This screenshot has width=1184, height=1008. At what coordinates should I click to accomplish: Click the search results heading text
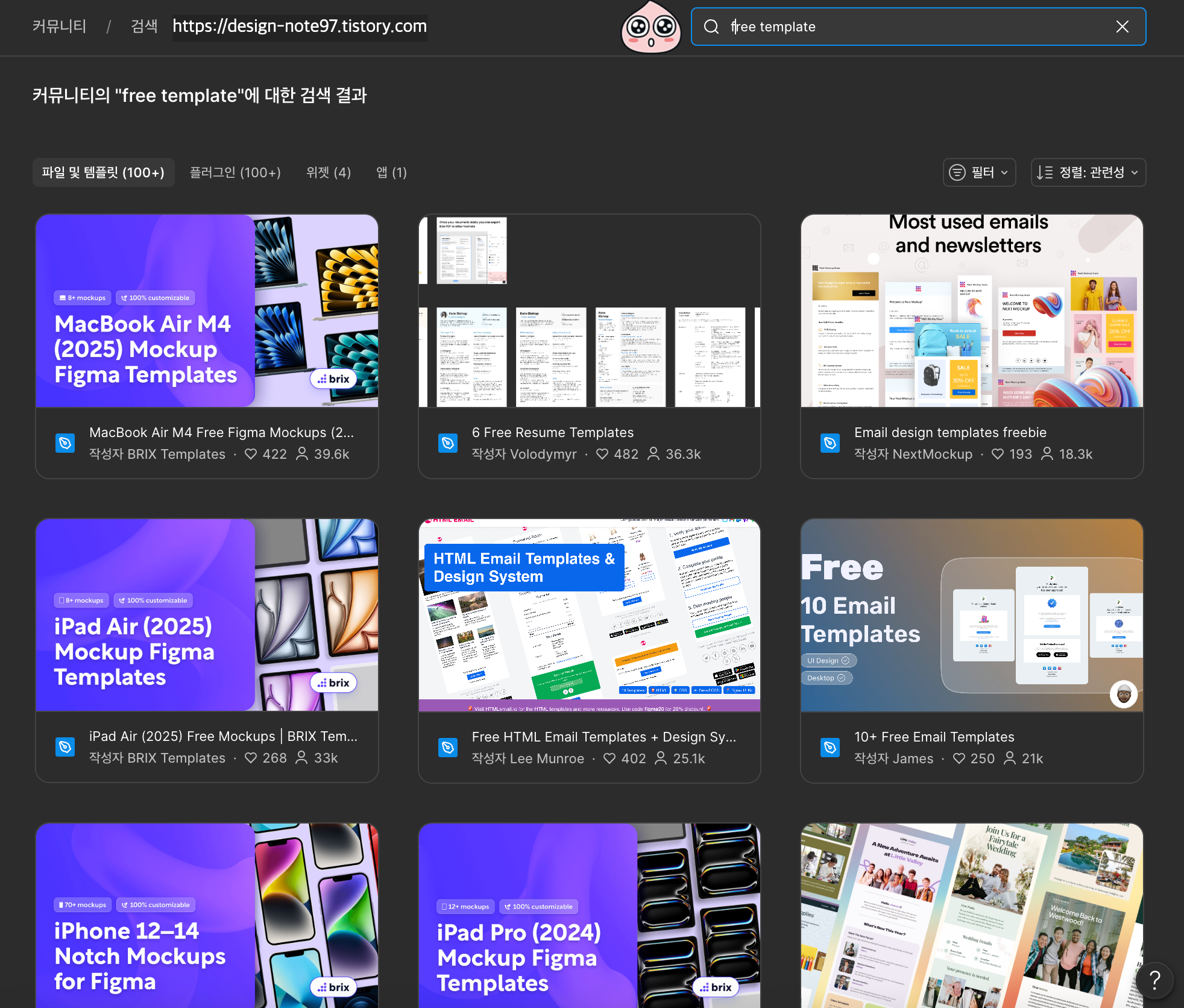click(x=200, y=95)
